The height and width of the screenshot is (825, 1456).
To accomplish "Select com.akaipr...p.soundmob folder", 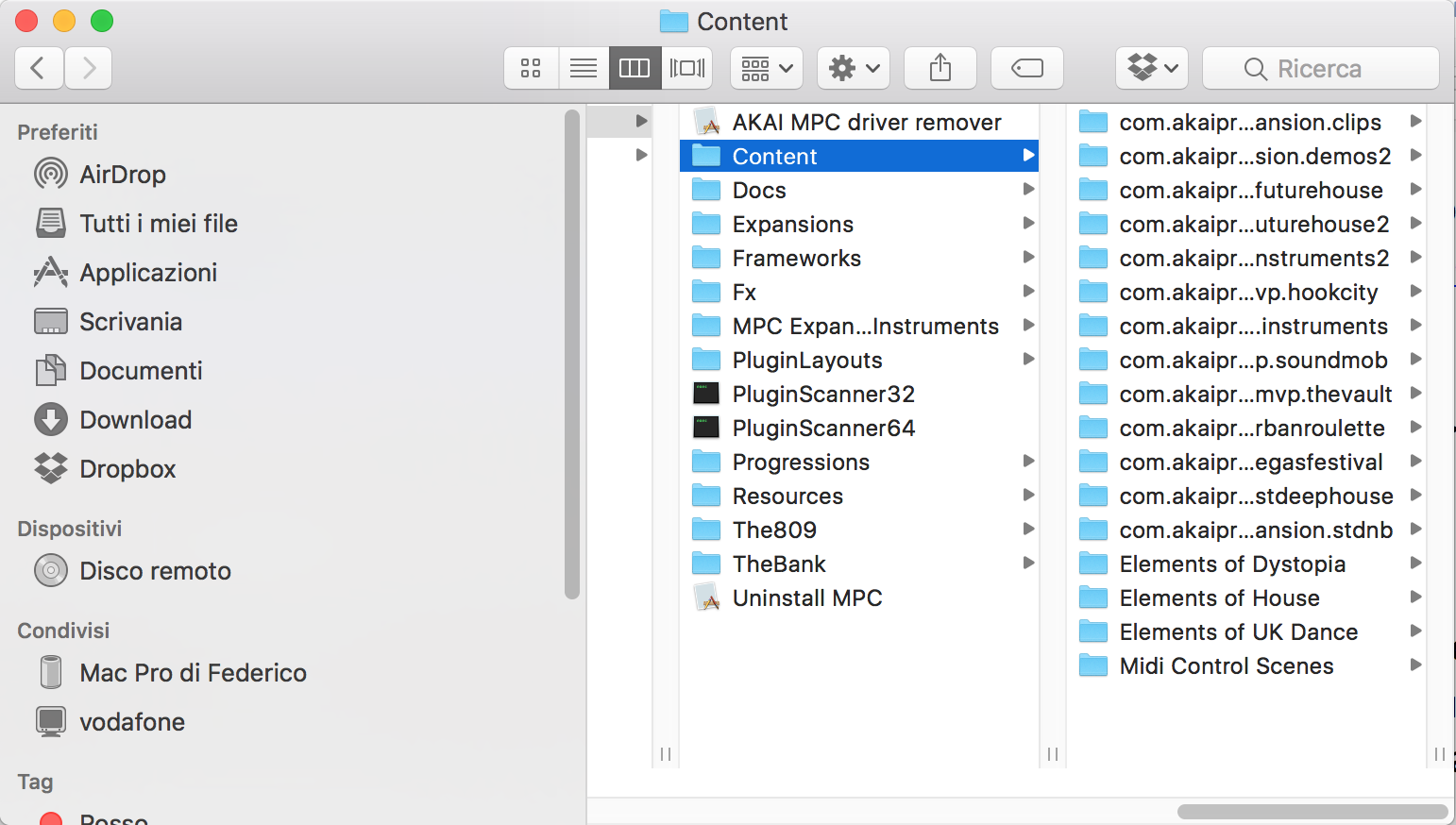I will (1246, 360).
